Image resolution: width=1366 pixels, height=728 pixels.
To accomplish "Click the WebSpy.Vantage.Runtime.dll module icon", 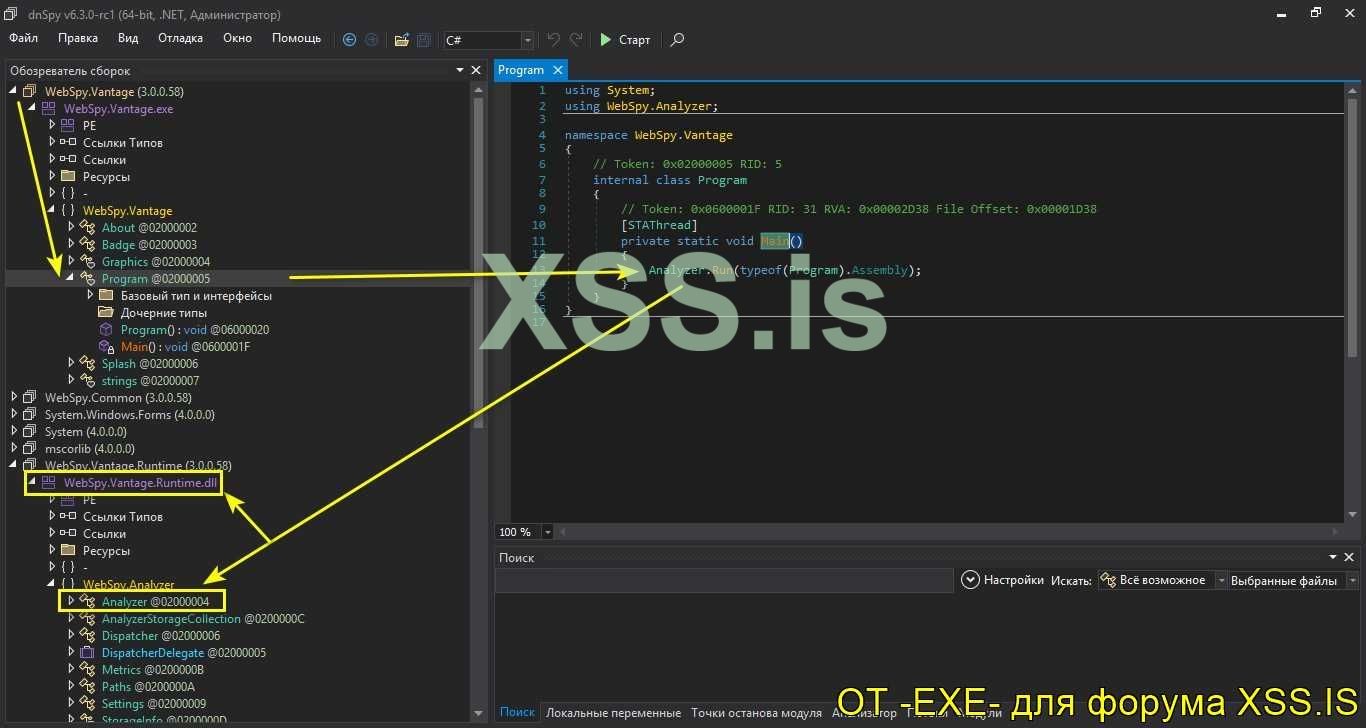I will 48,483.
